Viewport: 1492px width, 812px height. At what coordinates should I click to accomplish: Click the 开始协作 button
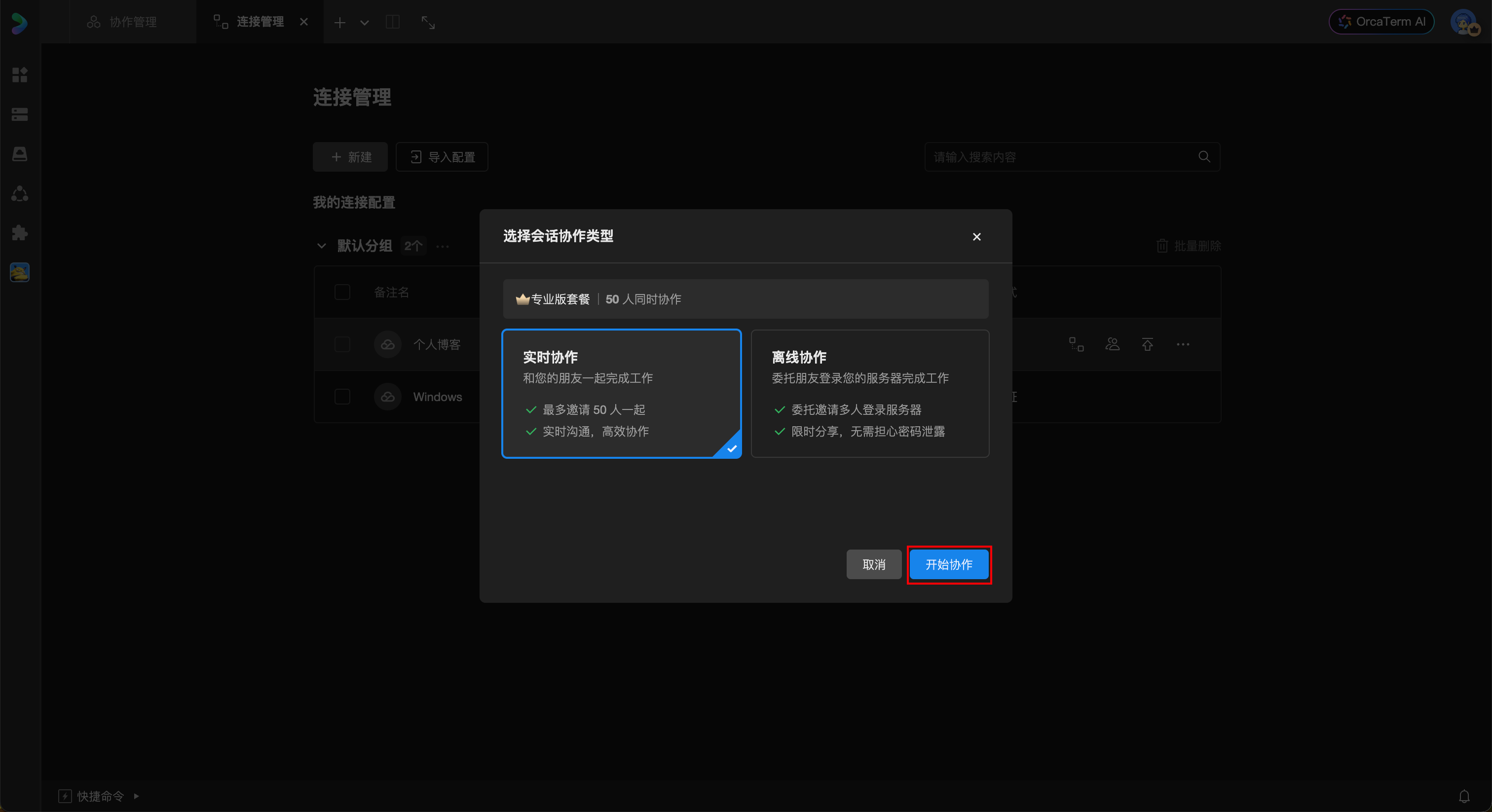pyautogui.click(x=948, y=565)
